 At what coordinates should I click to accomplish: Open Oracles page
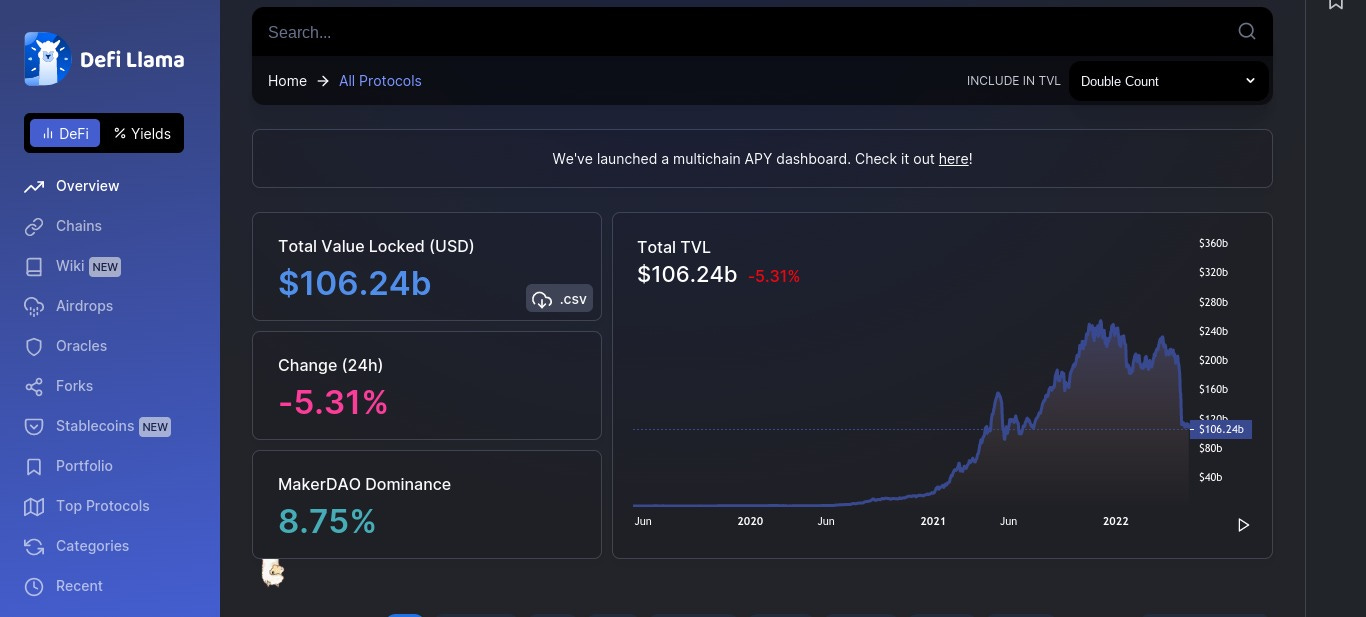tap(81, 346)
